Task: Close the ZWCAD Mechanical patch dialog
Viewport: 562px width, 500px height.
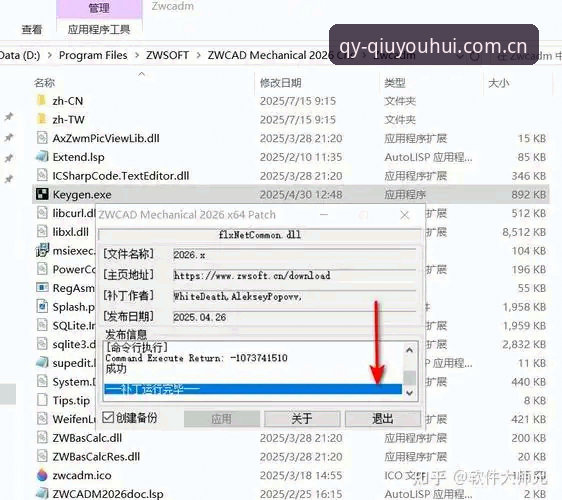Action: click(x=405, y=215)
